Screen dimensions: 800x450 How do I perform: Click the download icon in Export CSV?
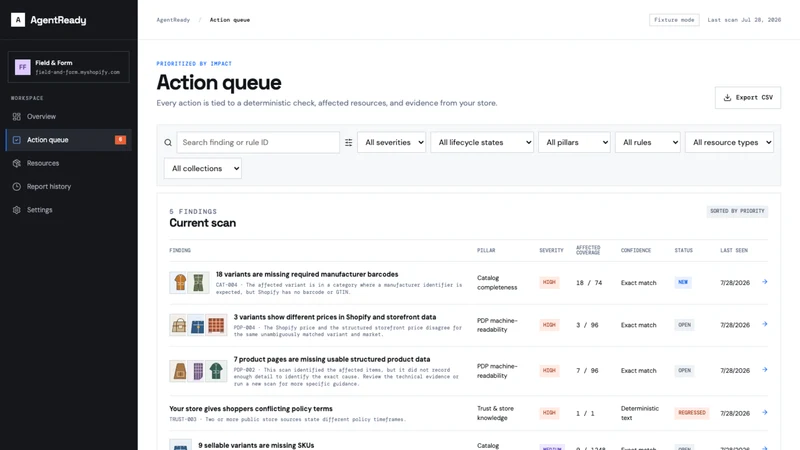click(728, 97)
